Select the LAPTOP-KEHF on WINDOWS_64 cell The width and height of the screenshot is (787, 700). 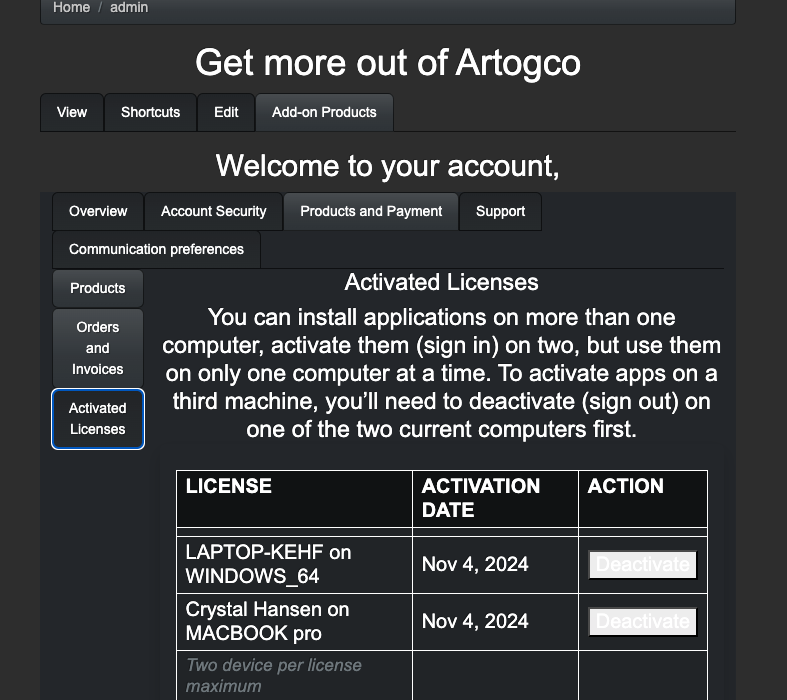[295, 565]
